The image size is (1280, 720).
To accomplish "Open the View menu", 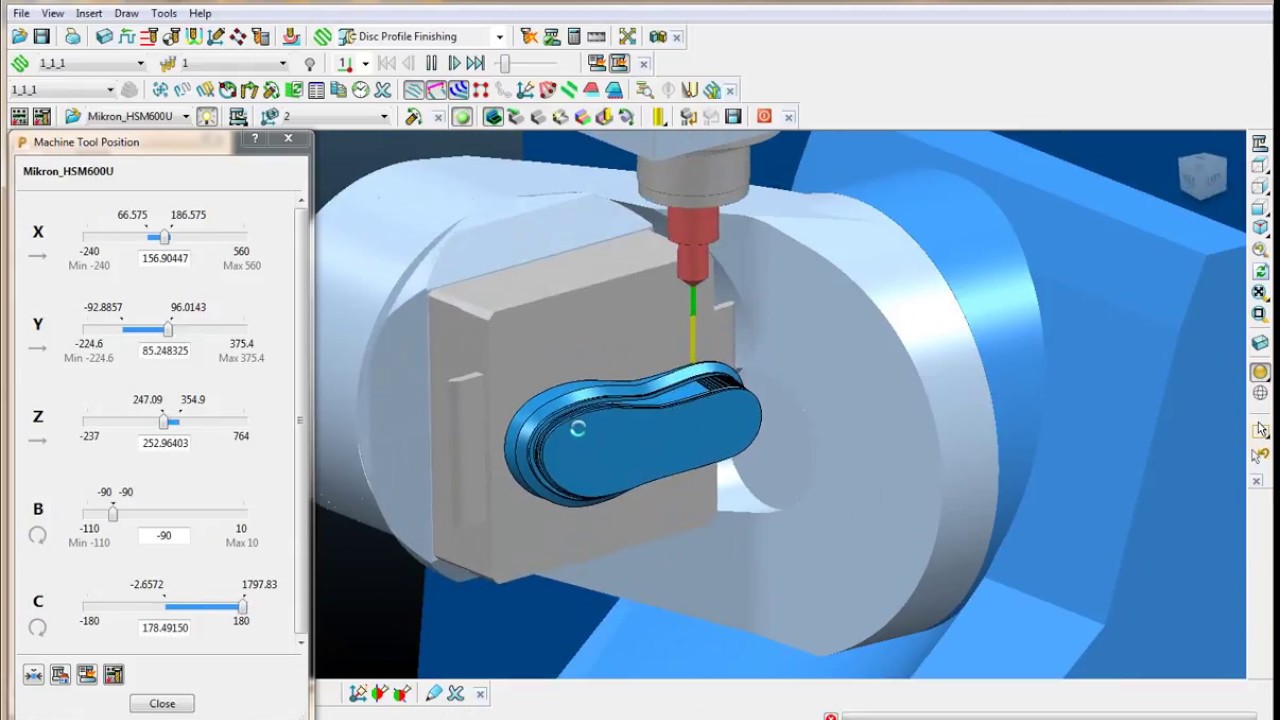I will (53, 13).
